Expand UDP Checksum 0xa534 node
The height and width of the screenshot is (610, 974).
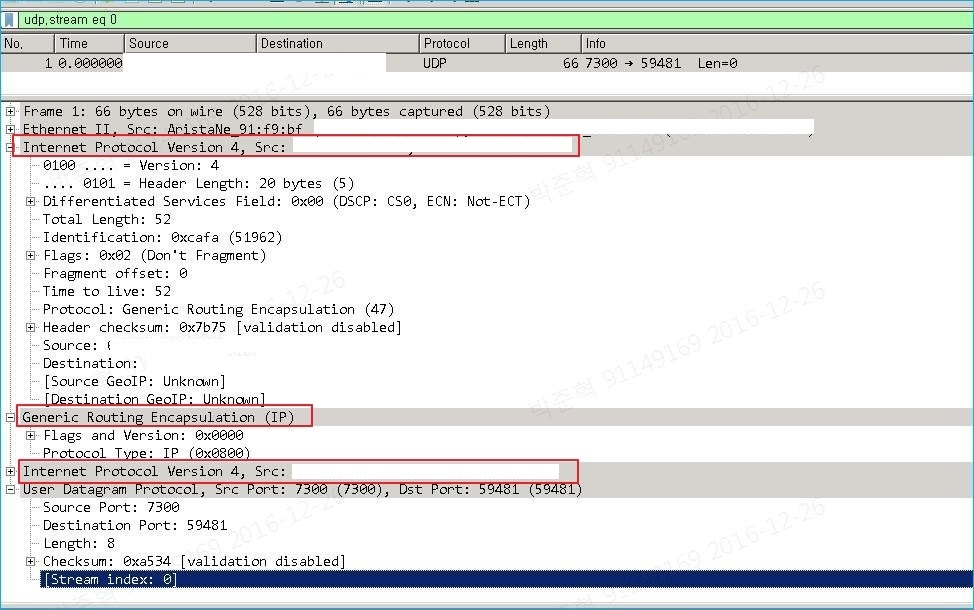point(31,561)
